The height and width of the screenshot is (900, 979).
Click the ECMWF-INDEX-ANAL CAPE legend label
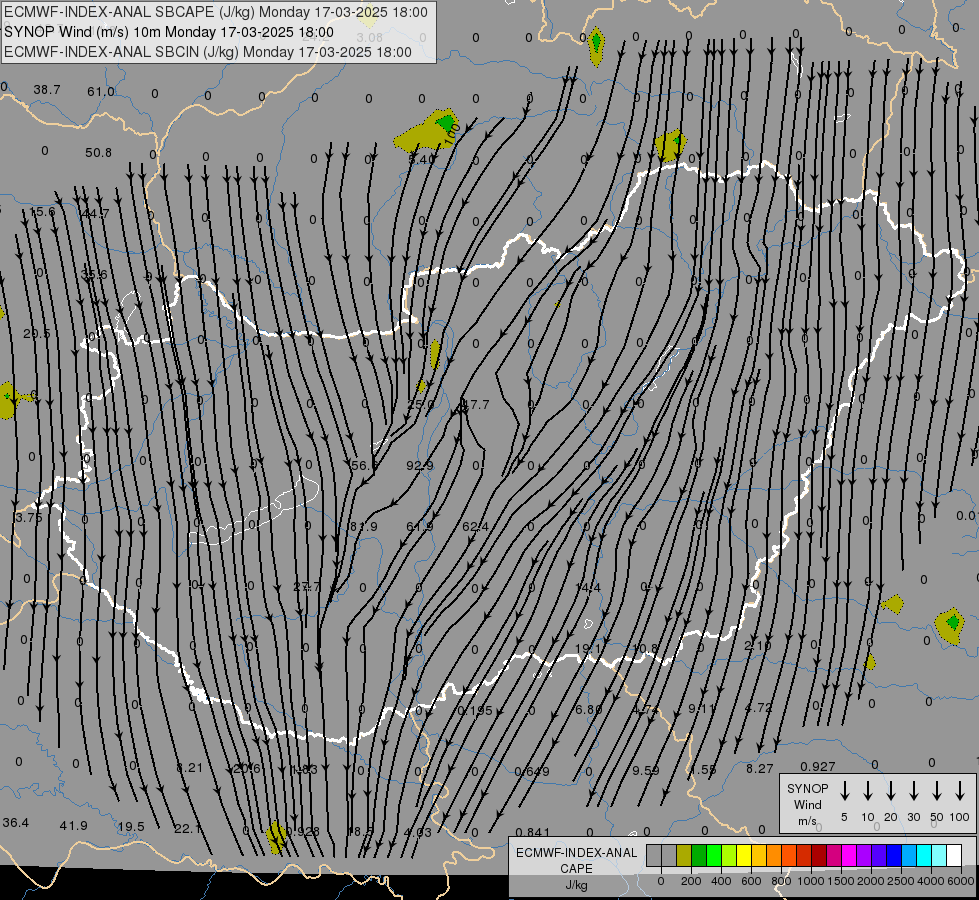[576, 868]
